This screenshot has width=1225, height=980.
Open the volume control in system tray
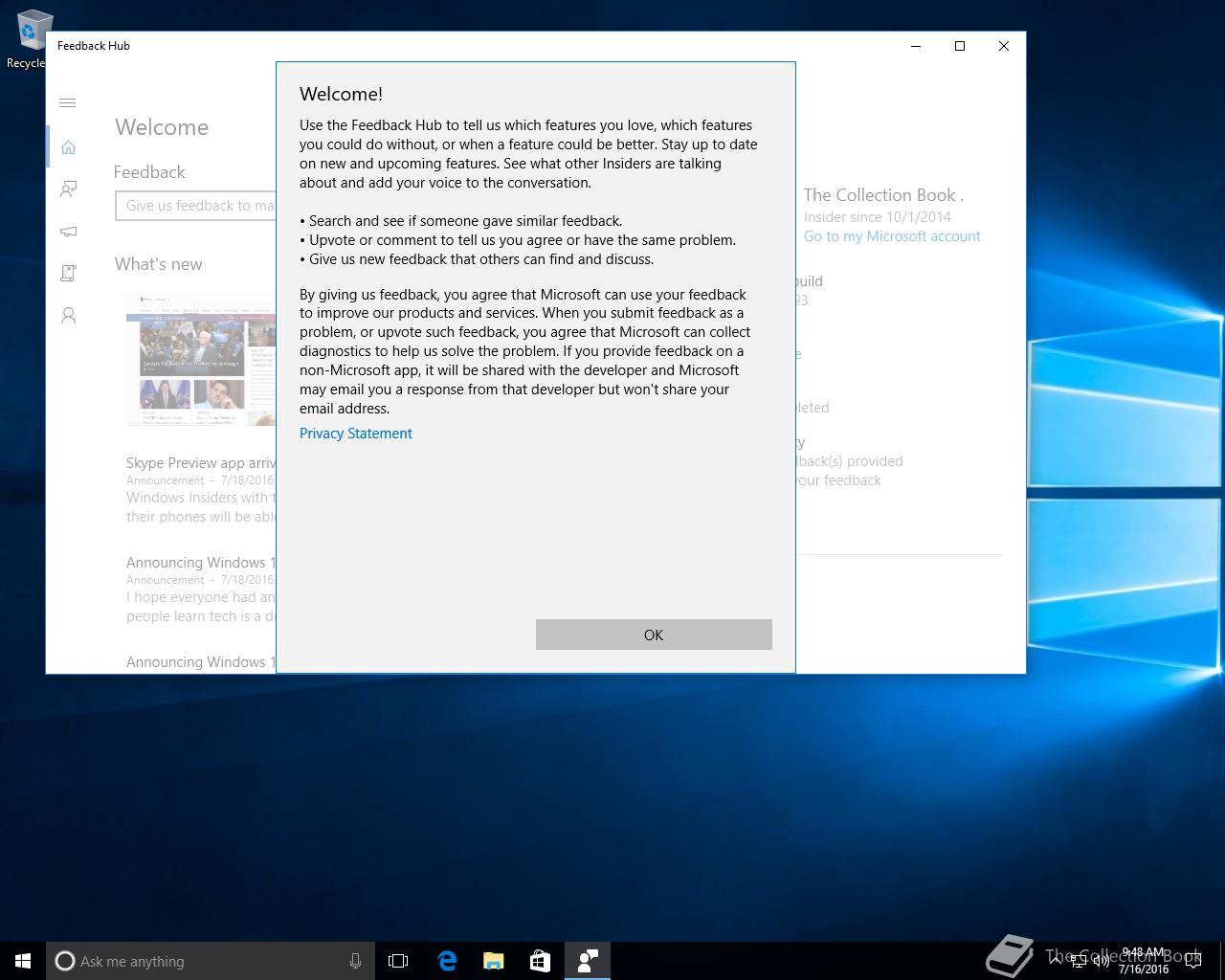click(1101, 961)
